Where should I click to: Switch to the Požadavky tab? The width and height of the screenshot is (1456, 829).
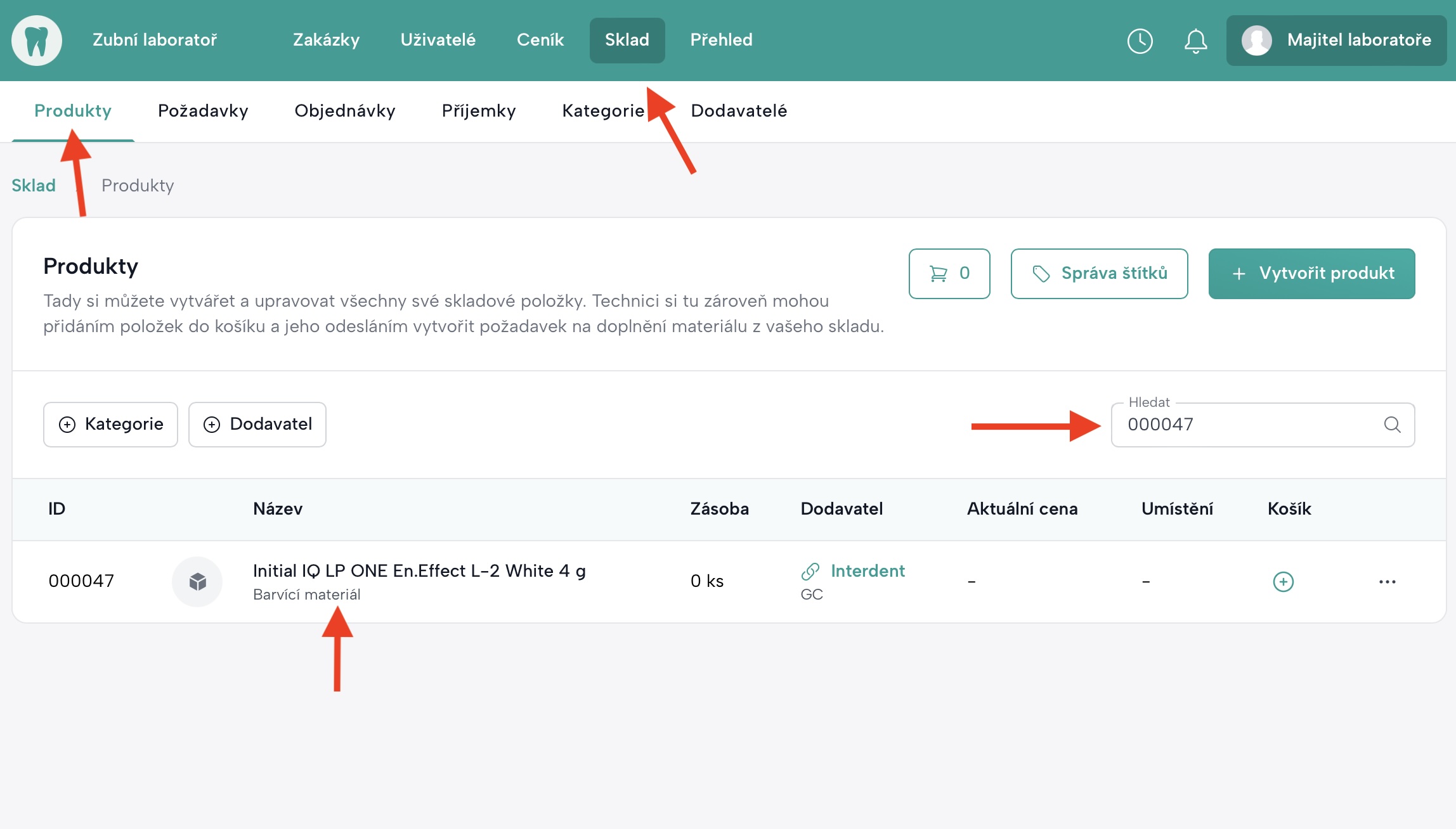point(203,111)
